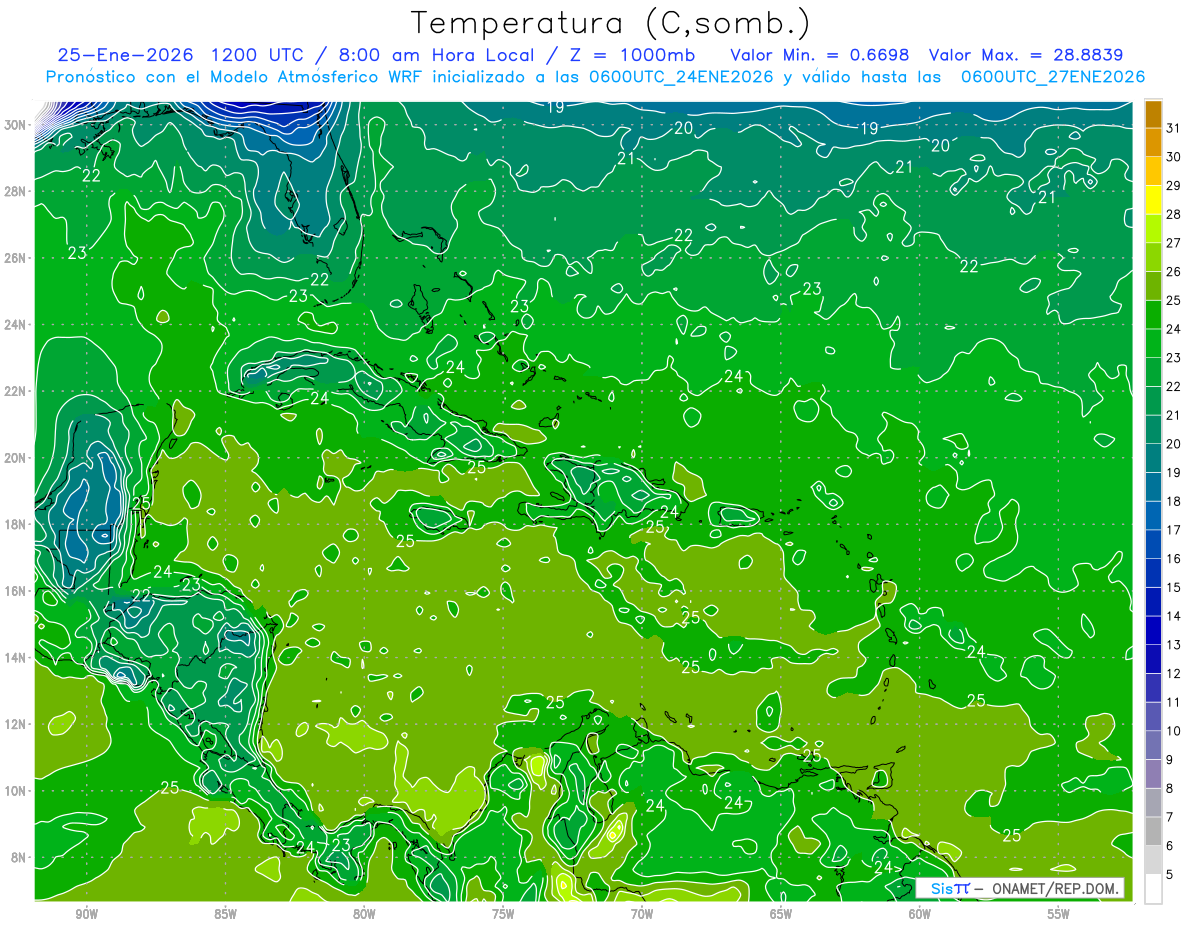This screenshot has height=927, width=1200.
Task: Click the colorbar value "18"
Action: (1174, 501)
